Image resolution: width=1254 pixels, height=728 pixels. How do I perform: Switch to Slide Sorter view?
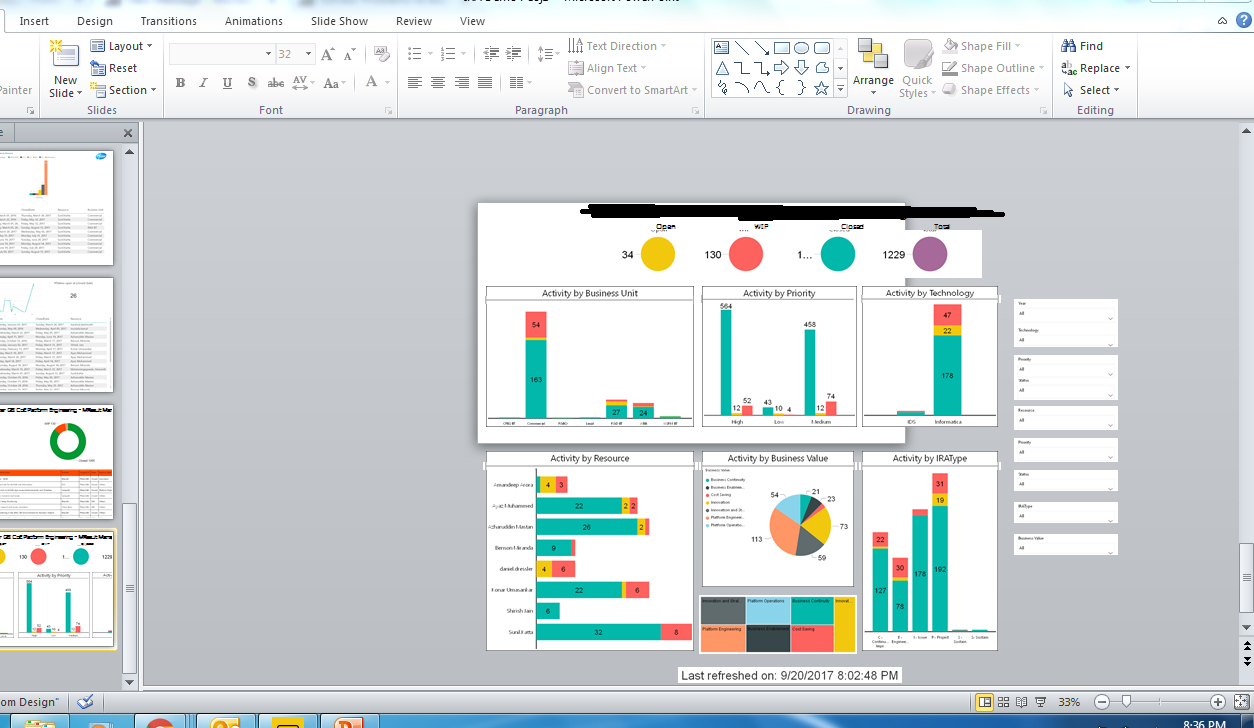1004,702
